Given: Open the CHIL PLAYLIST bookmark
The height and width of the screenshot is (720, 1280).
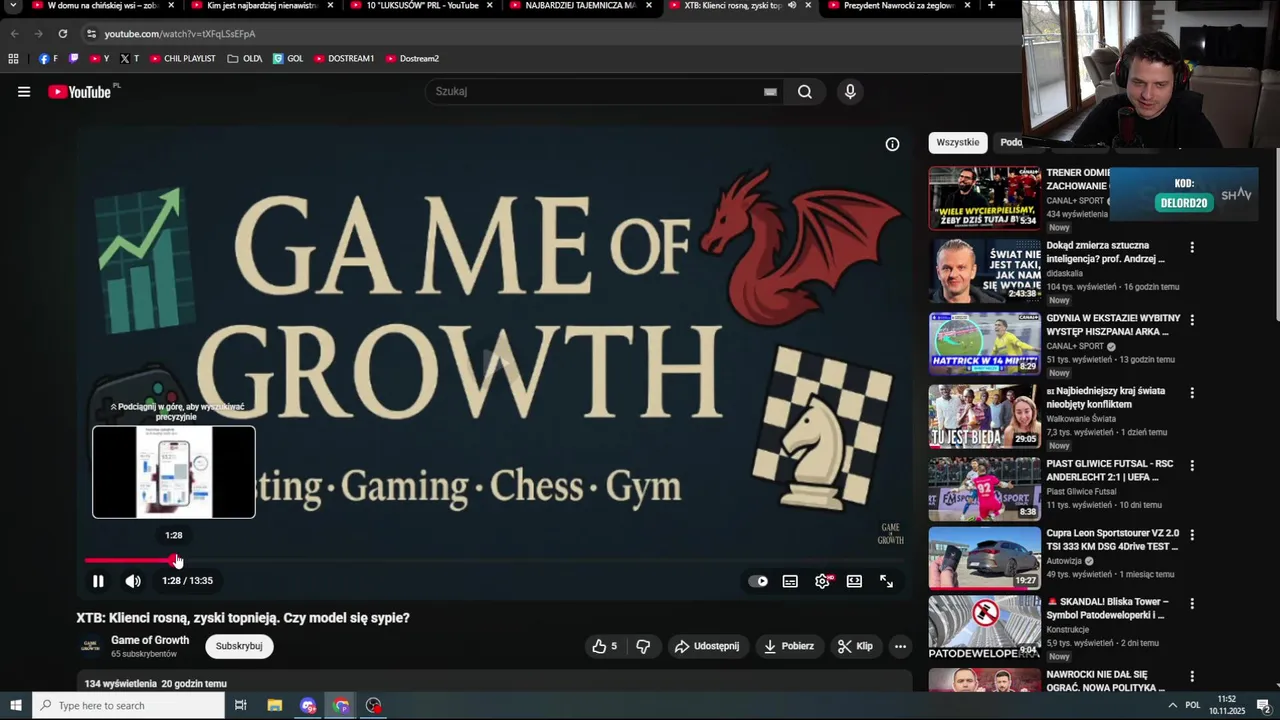Looking at the screenshot, I should [183, 59].
